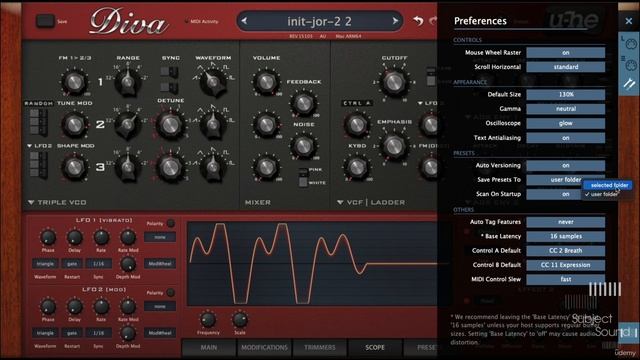Click the TUNE MOD knob
Screen dimensions: 640x360
click(74, 124)
